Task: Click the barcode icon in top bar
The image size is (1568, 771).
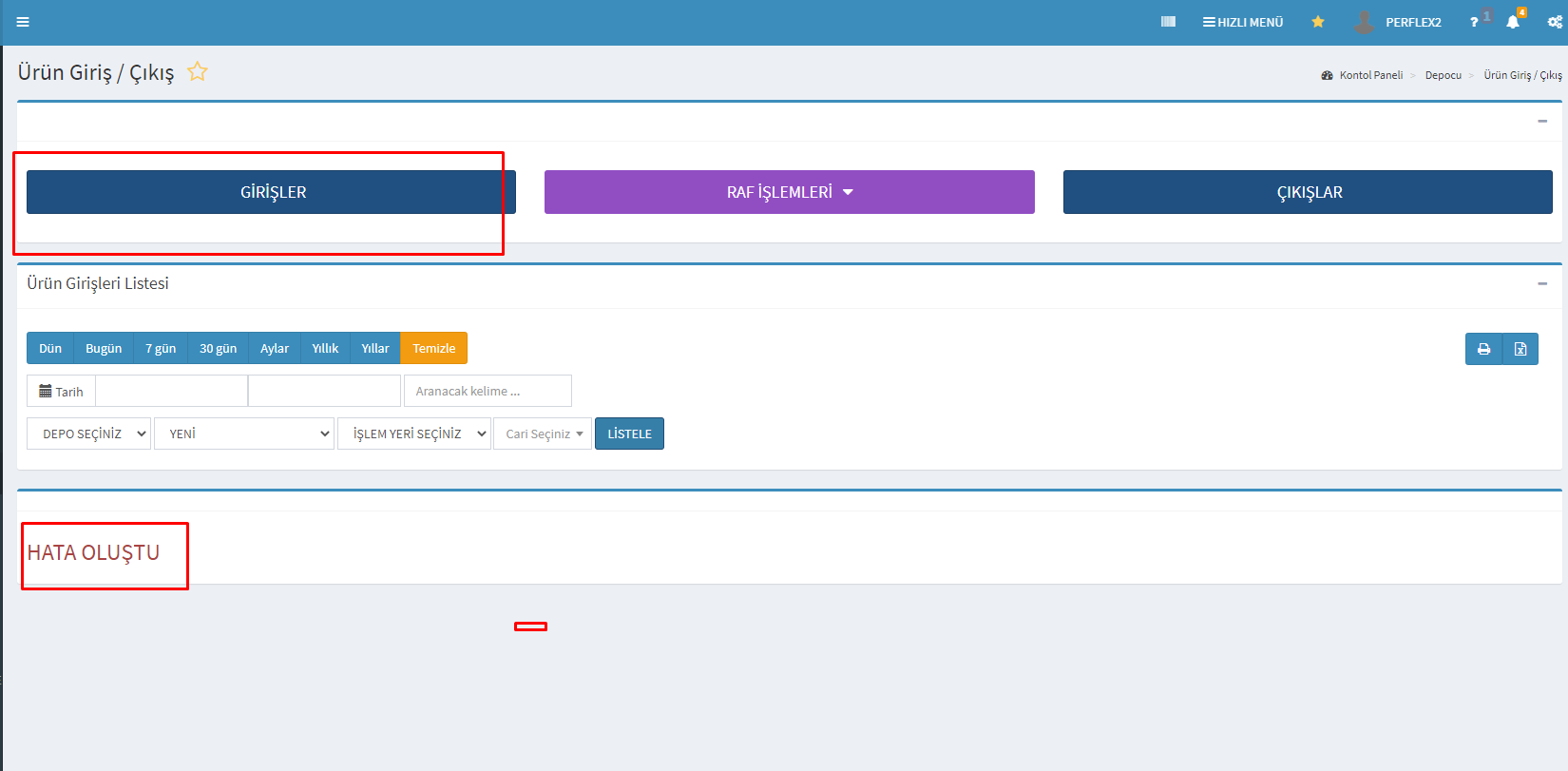Action: pyautogui.click(x=1168, y=22)
